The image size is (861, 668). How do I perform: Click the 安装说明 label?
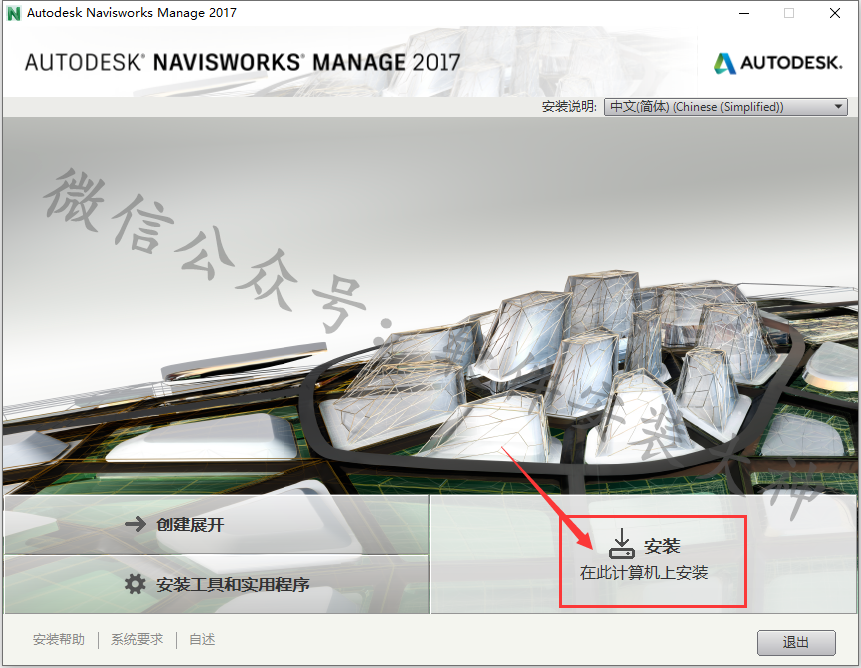569,106
